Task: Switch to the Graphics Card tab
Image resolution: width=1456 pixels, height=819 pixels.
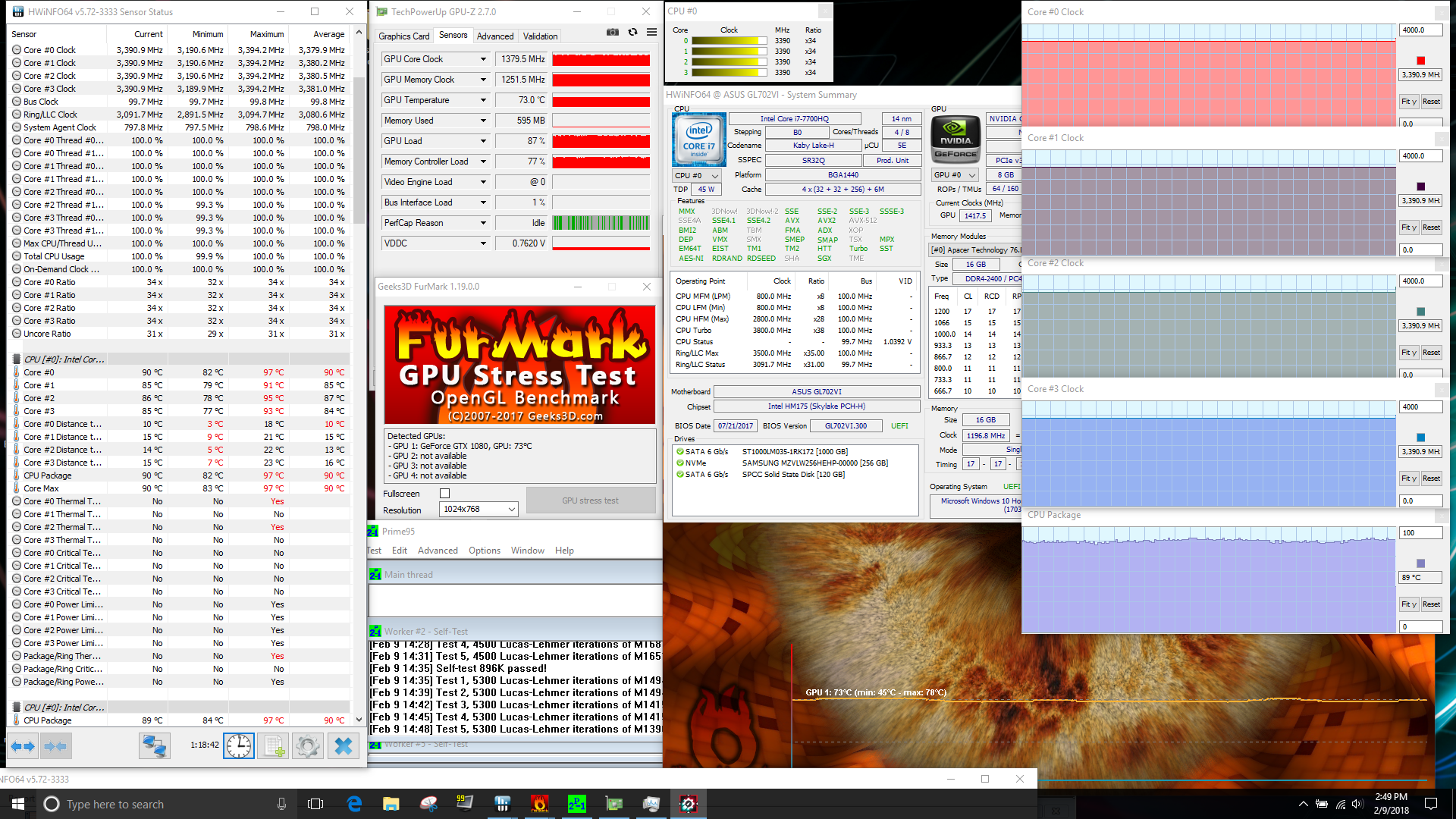Action: pyautogui.click(x=403, y=36)
